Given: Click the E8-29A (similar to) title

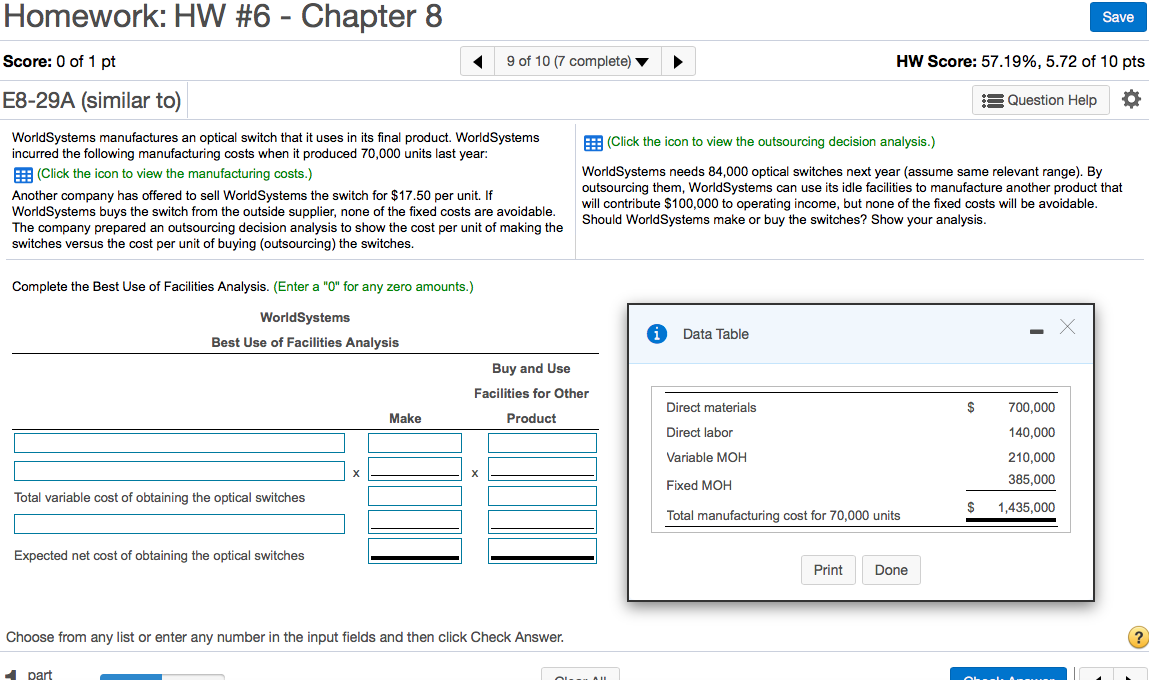Looking at the screenshot, I should click(92, 100).
